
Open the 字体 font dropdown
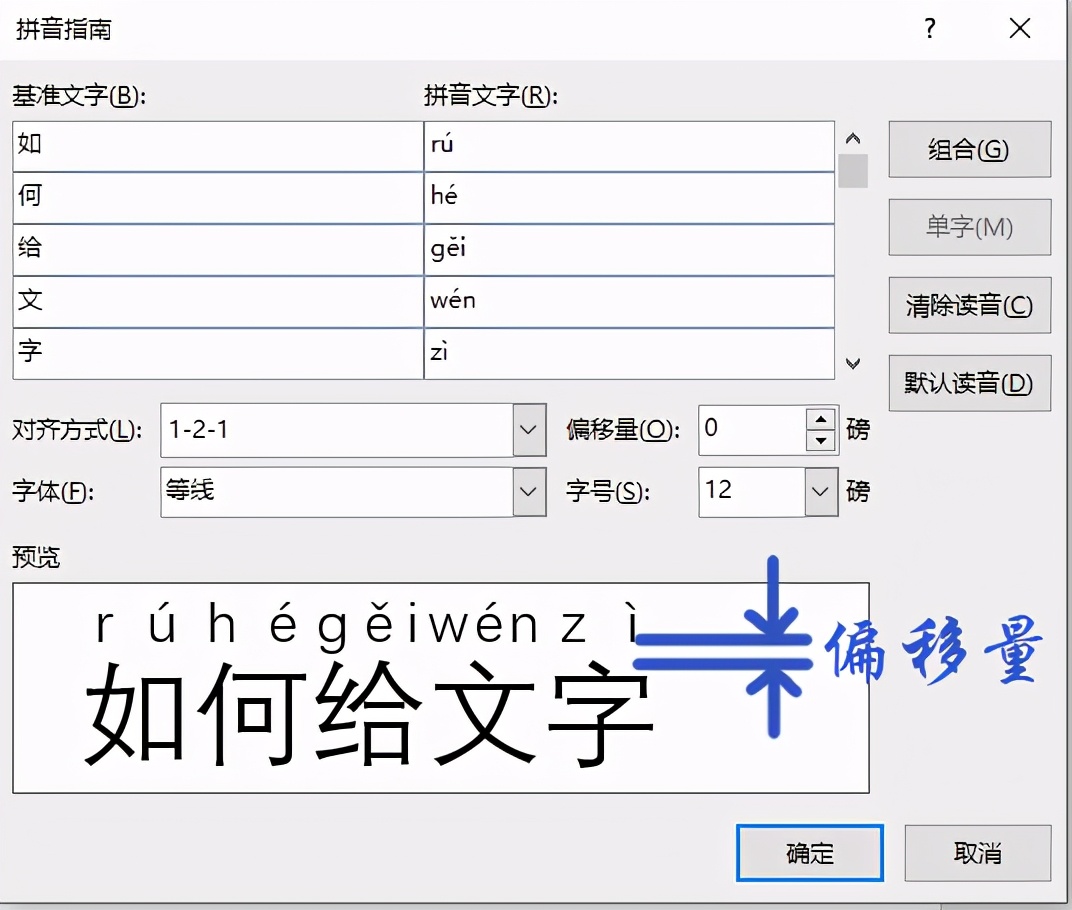coord(529,491)
